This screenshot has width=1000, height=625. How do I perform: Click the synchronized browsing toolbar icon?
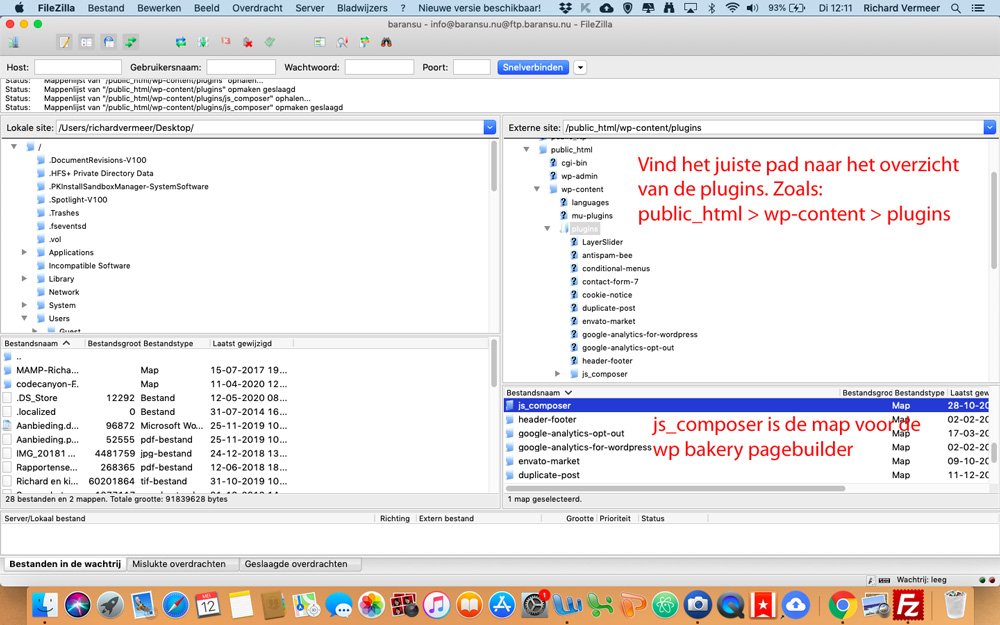[364, 42]
